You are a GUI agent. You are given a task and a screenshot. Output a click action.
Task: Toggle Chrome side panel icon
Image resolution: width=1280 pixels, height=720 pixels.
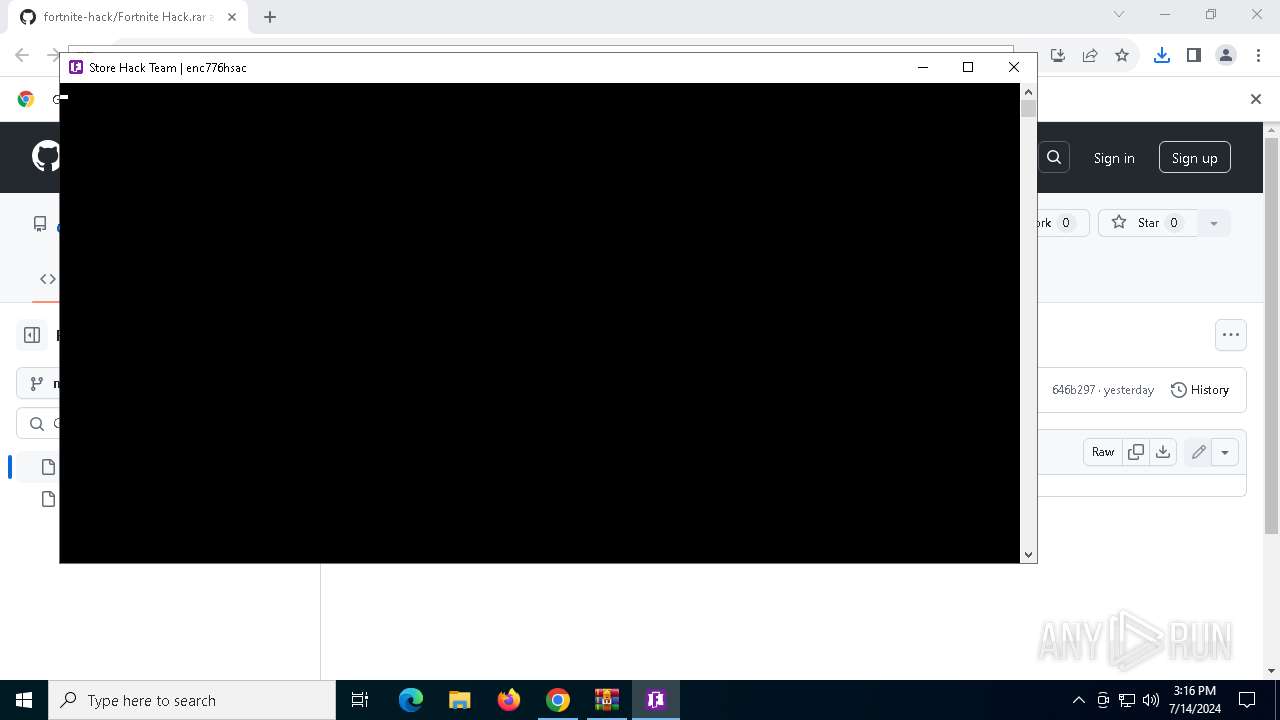click(1194, 55)
